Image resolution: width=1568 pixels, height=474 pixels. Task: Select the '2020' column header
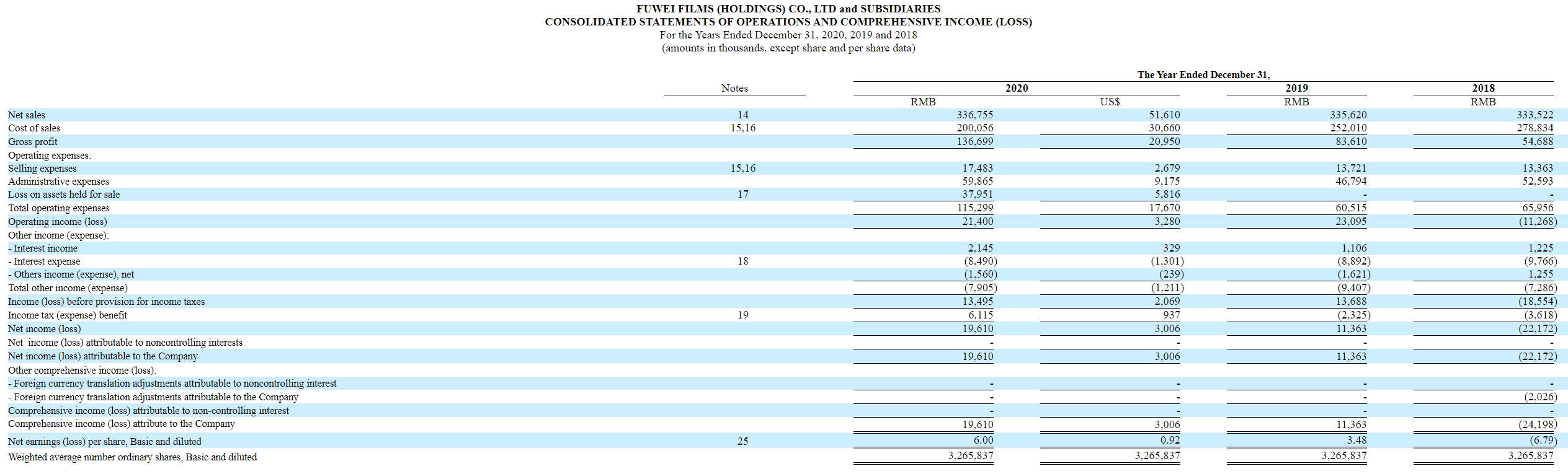click(x=1017, y=89)
